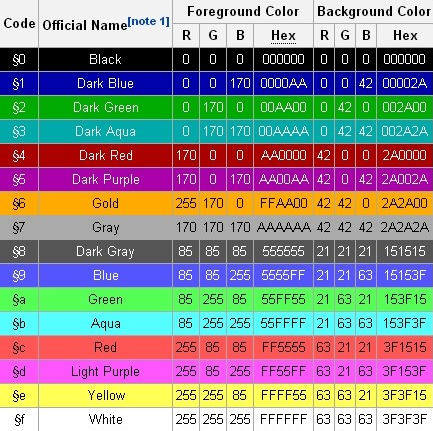Open the [note 1] footnote link
The height and width of the screenshot is (431, 433).
[148, 21]
